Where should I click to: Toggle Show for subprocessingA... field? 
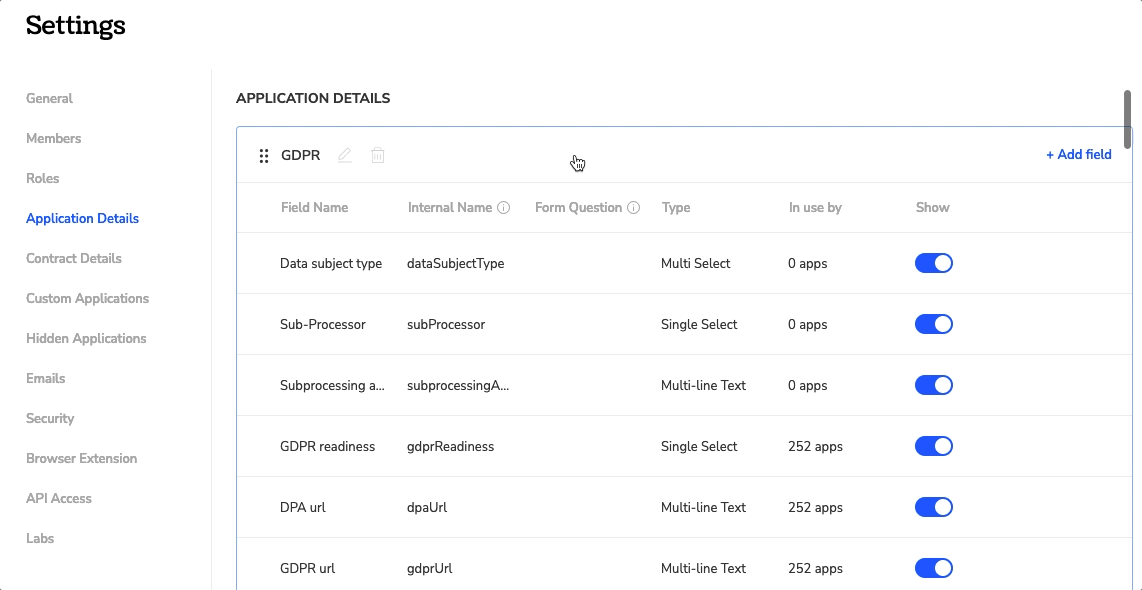(x=934, y=385)
